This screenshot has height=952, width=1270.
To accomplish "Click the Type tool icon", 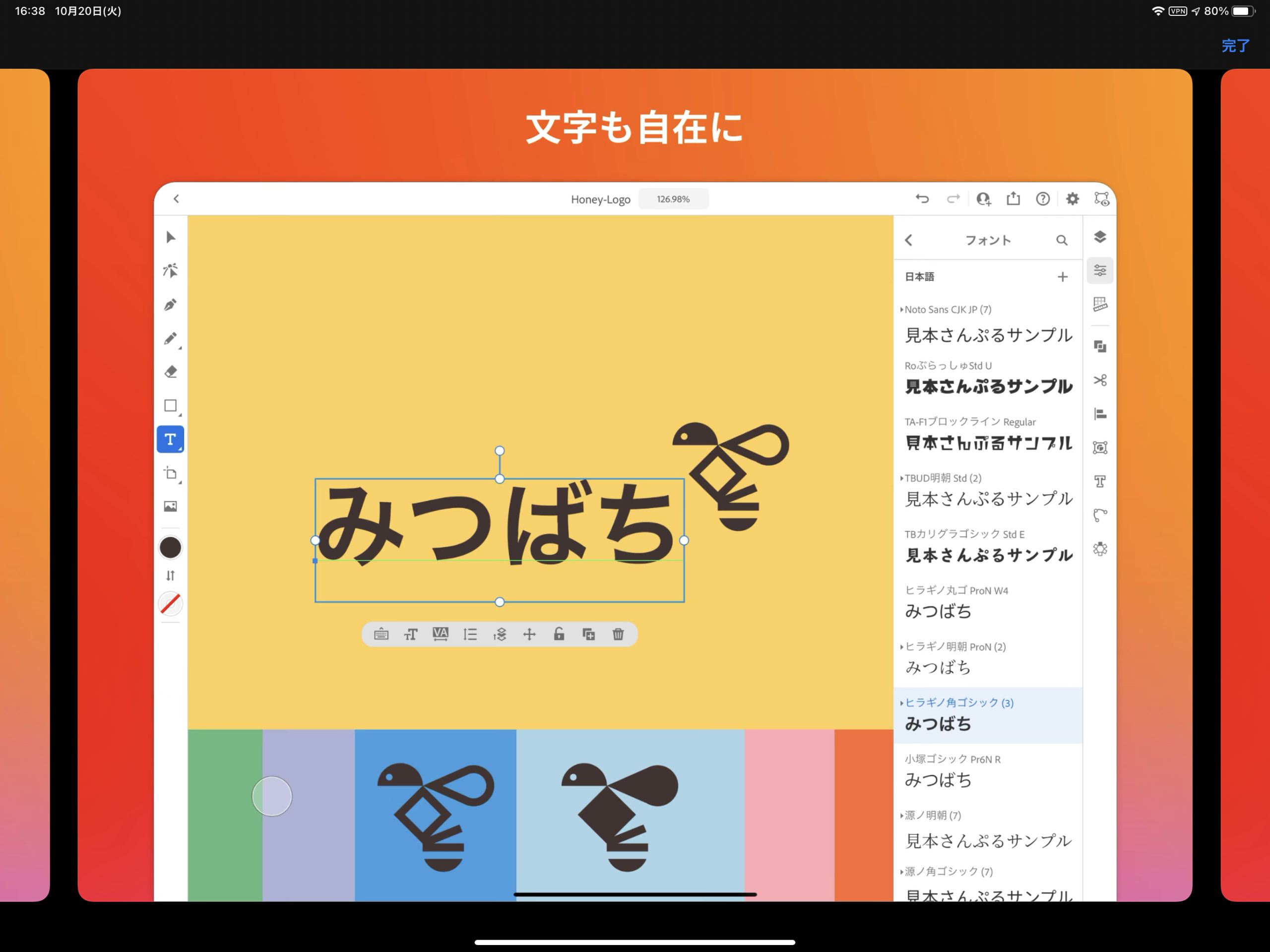I will [170, 439].
